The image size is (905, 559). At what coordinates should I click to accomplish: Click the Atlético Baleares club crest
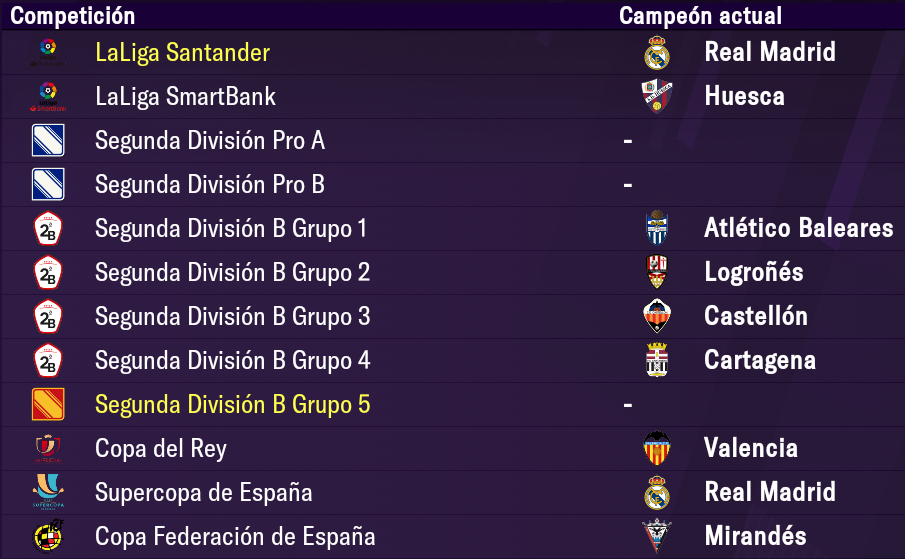click(x=657, y=228)
